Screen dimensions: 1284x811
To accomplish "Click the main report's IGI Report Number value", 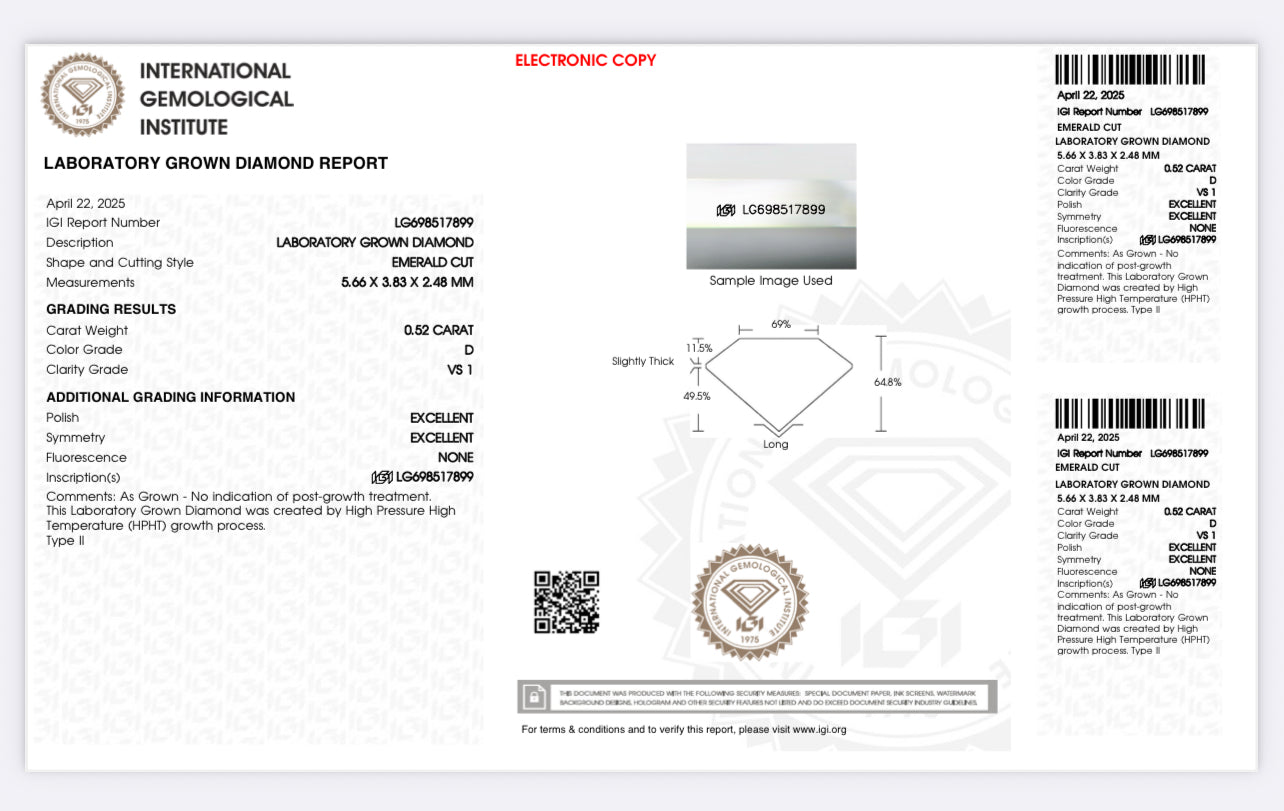I will tap(434, 223).
